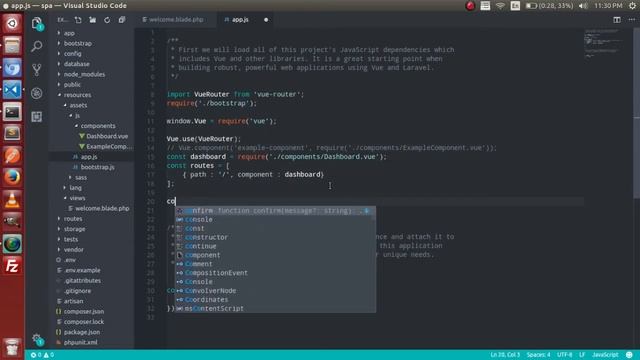Open Source Control view in activity bar
This screenshot has height=360, width=640.
37,70
